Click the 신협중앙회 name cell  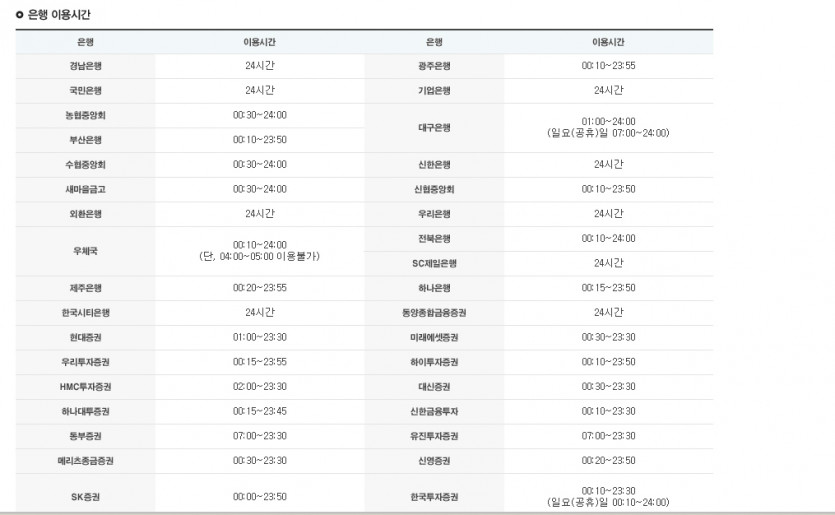(x=434, y=189)
